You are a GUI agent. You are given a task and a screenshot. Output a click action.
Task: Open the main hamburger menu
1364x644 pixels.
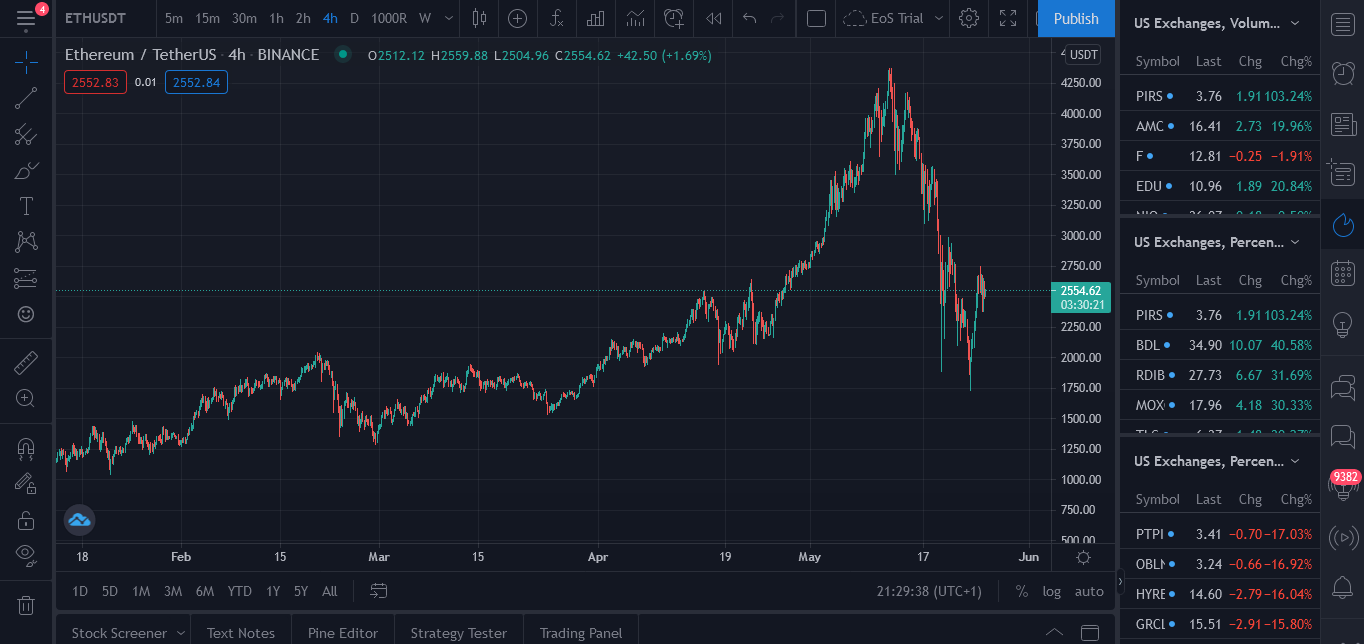[x=26, y=18]
